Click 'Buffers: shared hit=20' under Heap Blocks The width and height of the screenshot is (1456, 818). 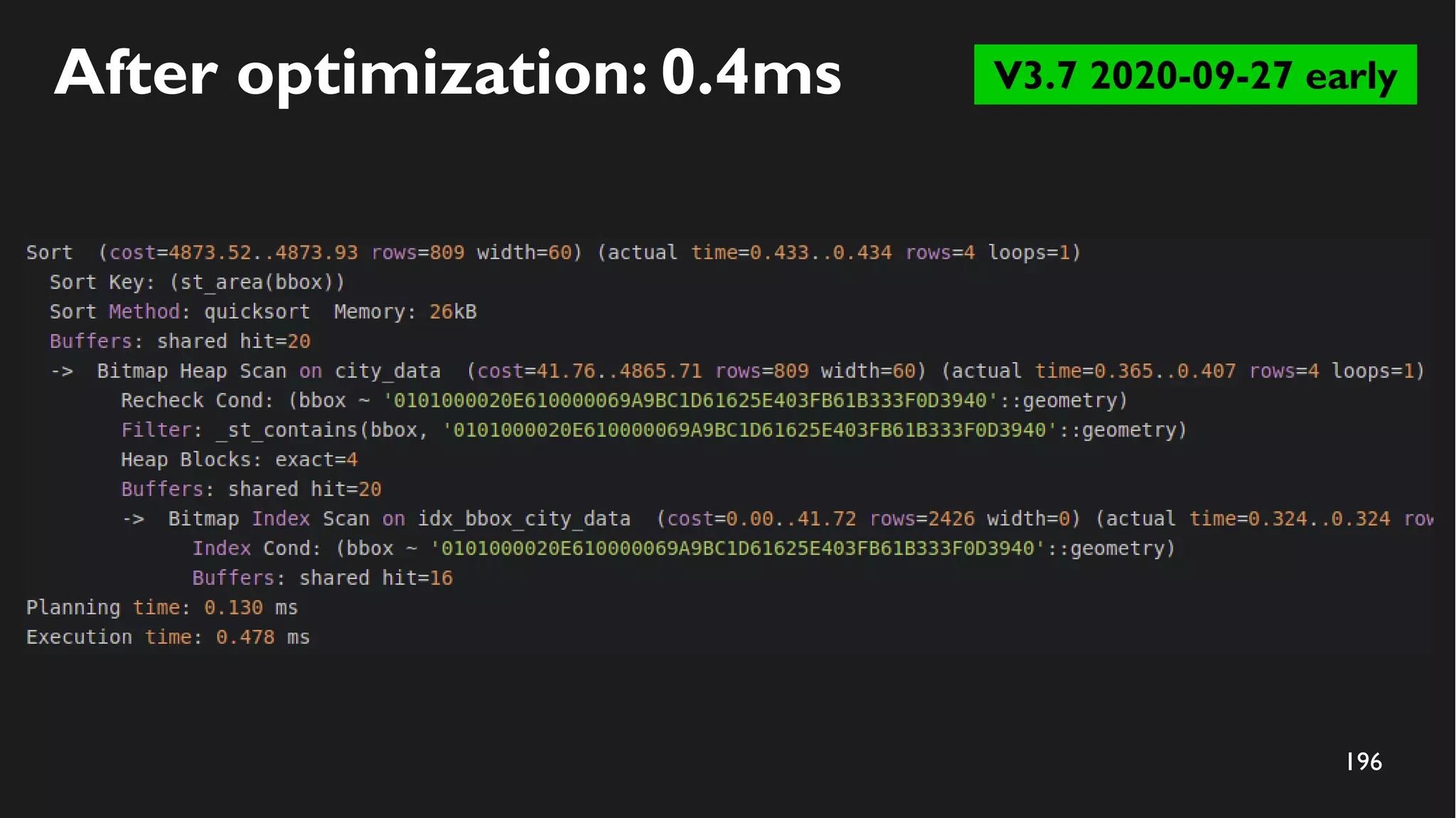(251, 489)
